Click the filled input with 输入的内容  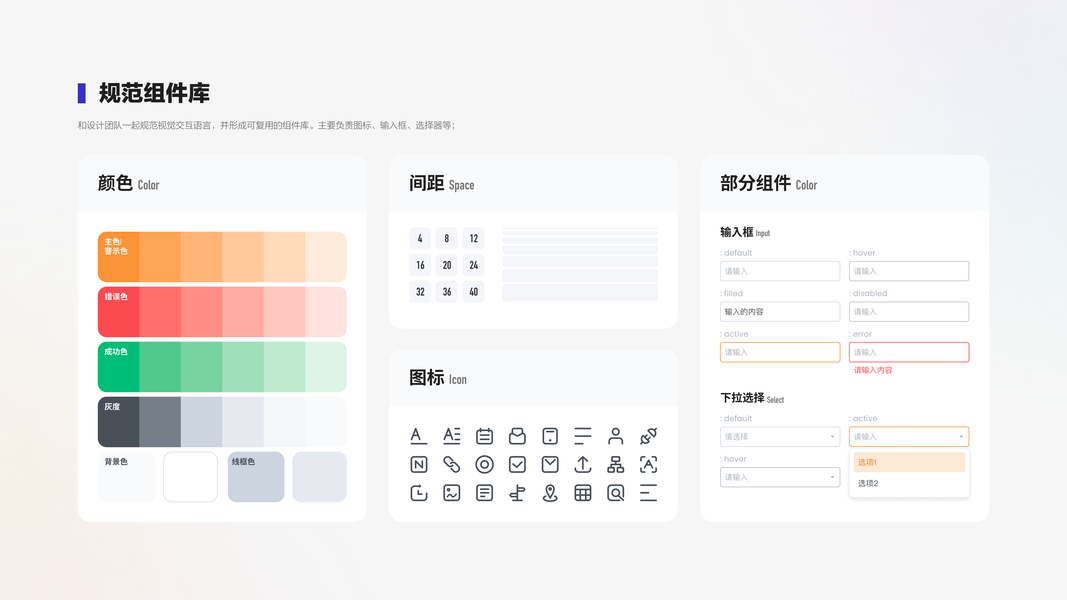(x=780, y=312)
